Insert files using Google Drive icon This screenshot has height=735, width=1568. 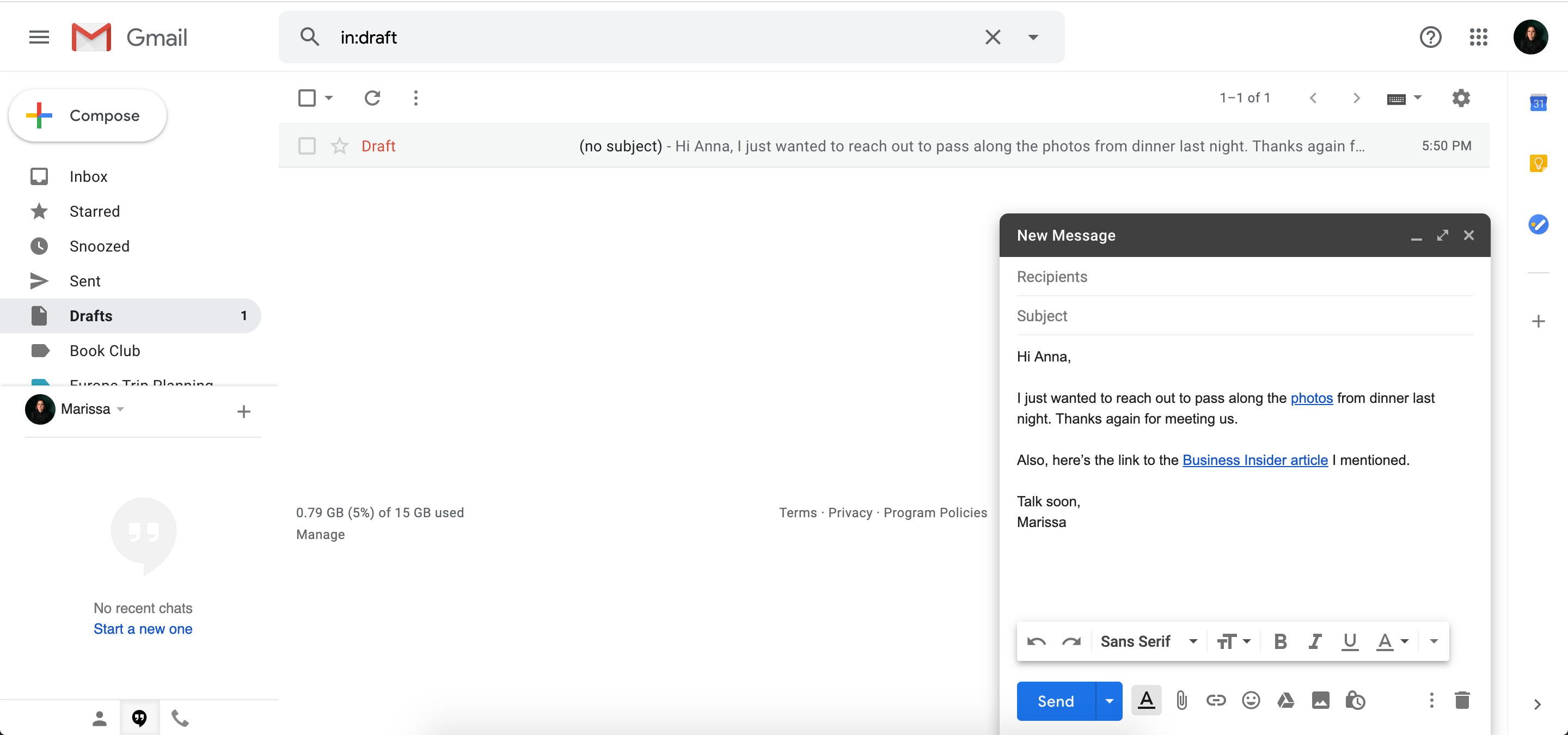pyautogui.click(x=1285, y=700)
